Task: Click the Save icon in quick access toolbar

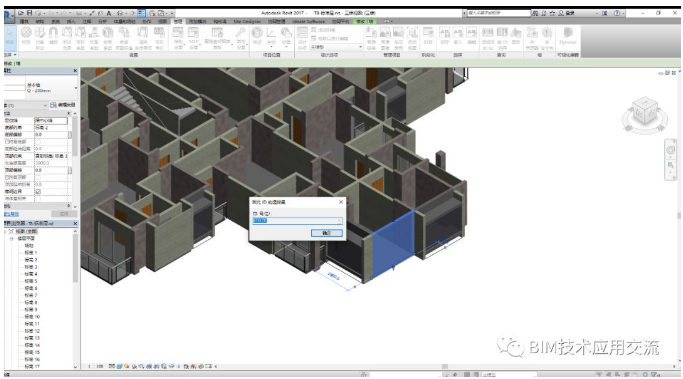Action: point(30,14)
